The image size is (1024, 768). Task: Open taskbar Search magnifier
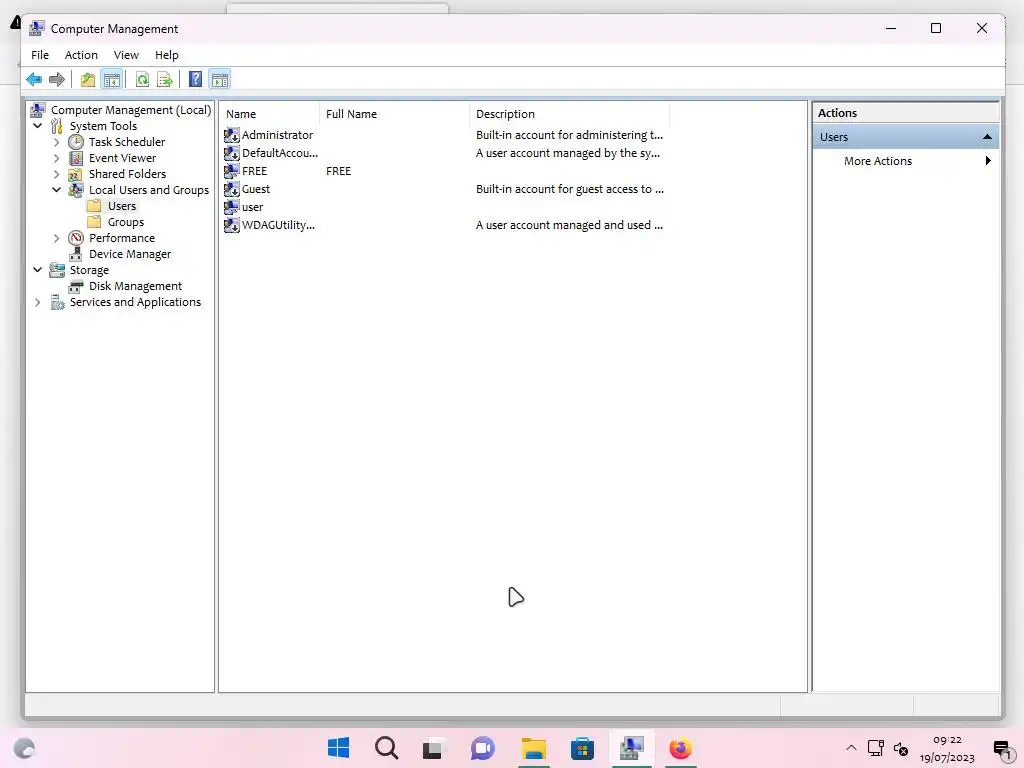(x=386, y=748)
